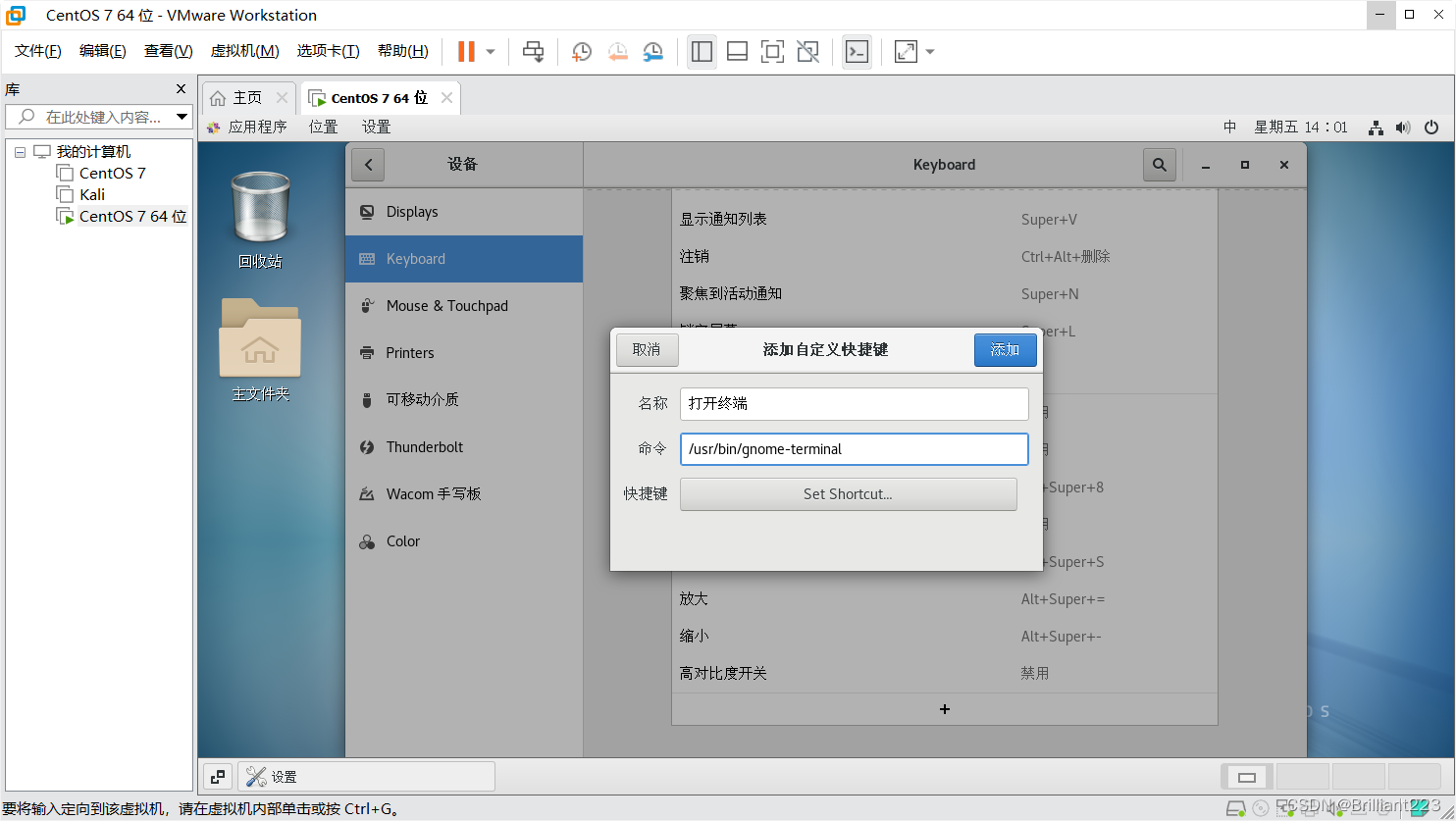Click the 放大 shortcut row
The width and height of the screenshot is (1456, 821).
[x=944, y=599]
